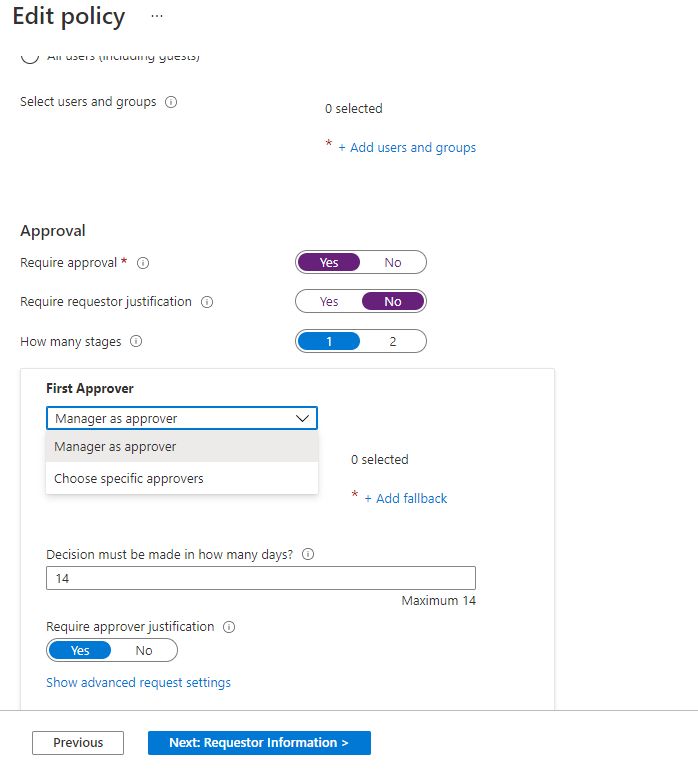
Task: Select the All users (including guests) radio button
Action: coord(30,58)
